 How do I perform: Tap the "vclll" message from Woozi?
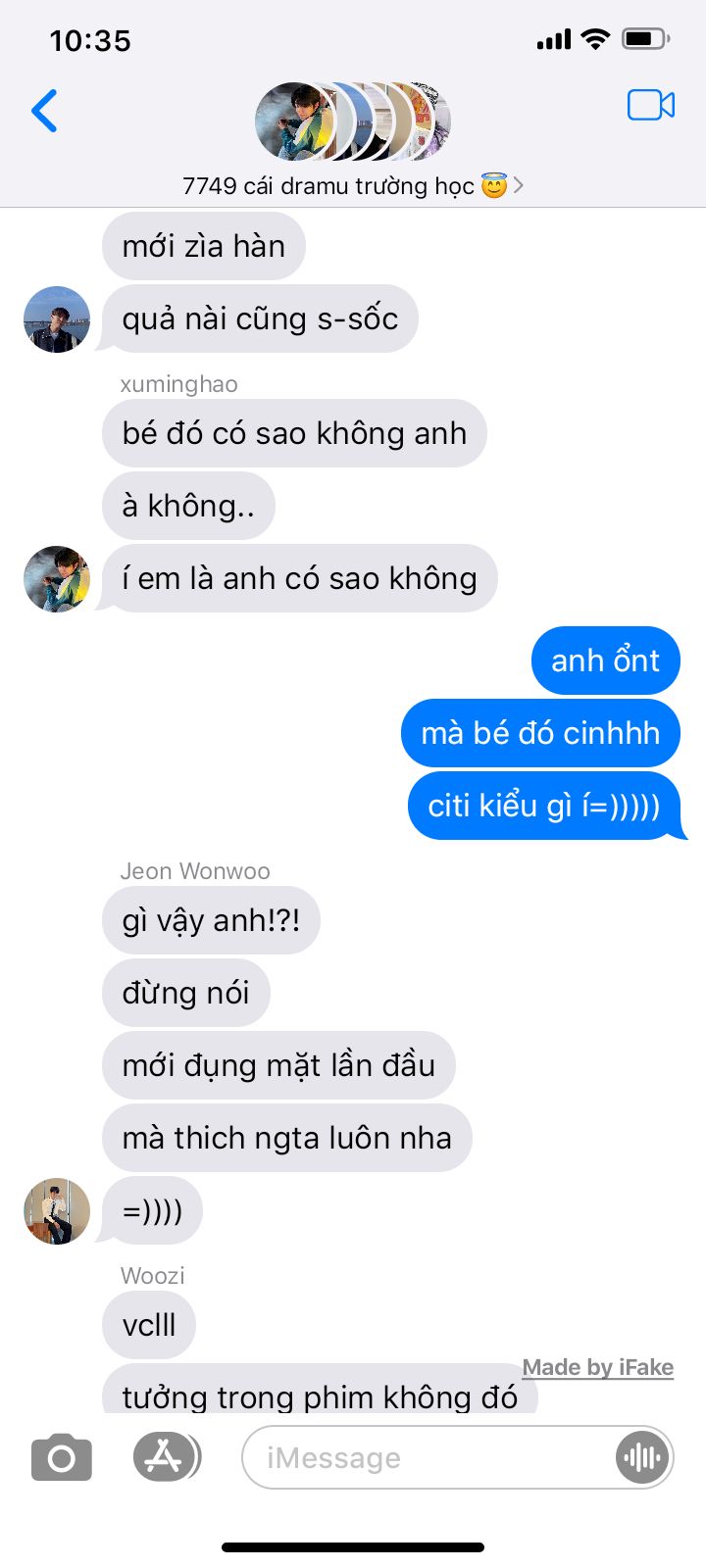click(x=149, y=1325)
